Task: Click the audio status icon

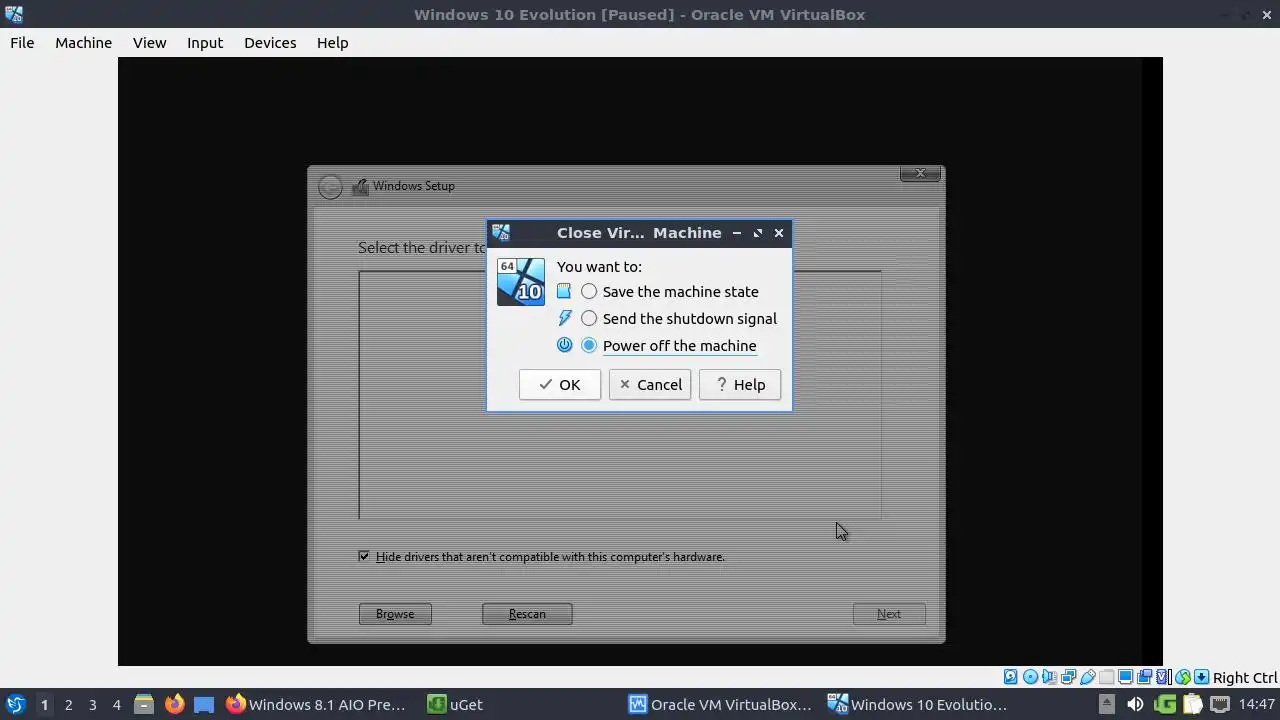Action: coord(1049,677)
